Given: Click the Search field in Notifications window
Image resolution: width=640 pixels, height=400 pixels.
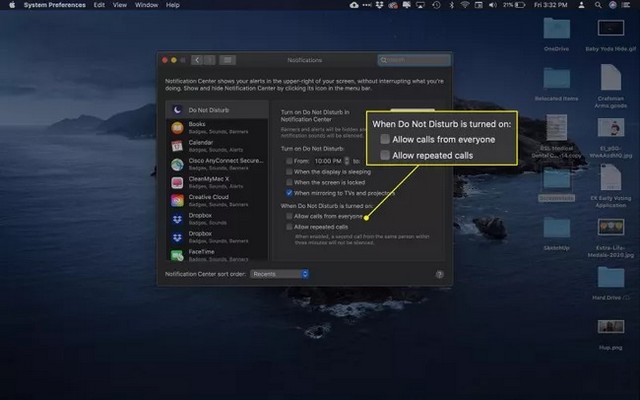Looking at the screenshot, I should point(414,60).
